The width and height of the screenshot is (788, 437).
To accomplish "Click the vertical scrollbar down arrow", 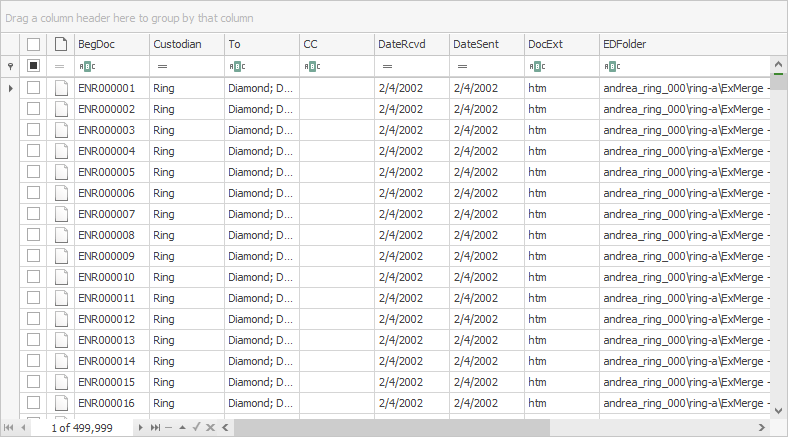I will coord(779,409).
